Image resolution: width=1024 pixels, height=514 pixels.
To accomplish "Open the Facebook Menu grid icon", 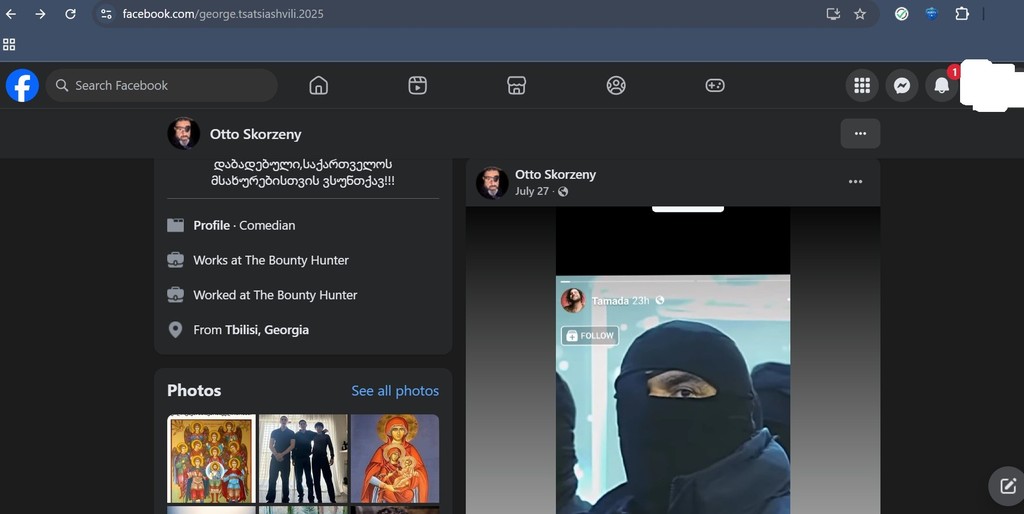I will 862,86.
